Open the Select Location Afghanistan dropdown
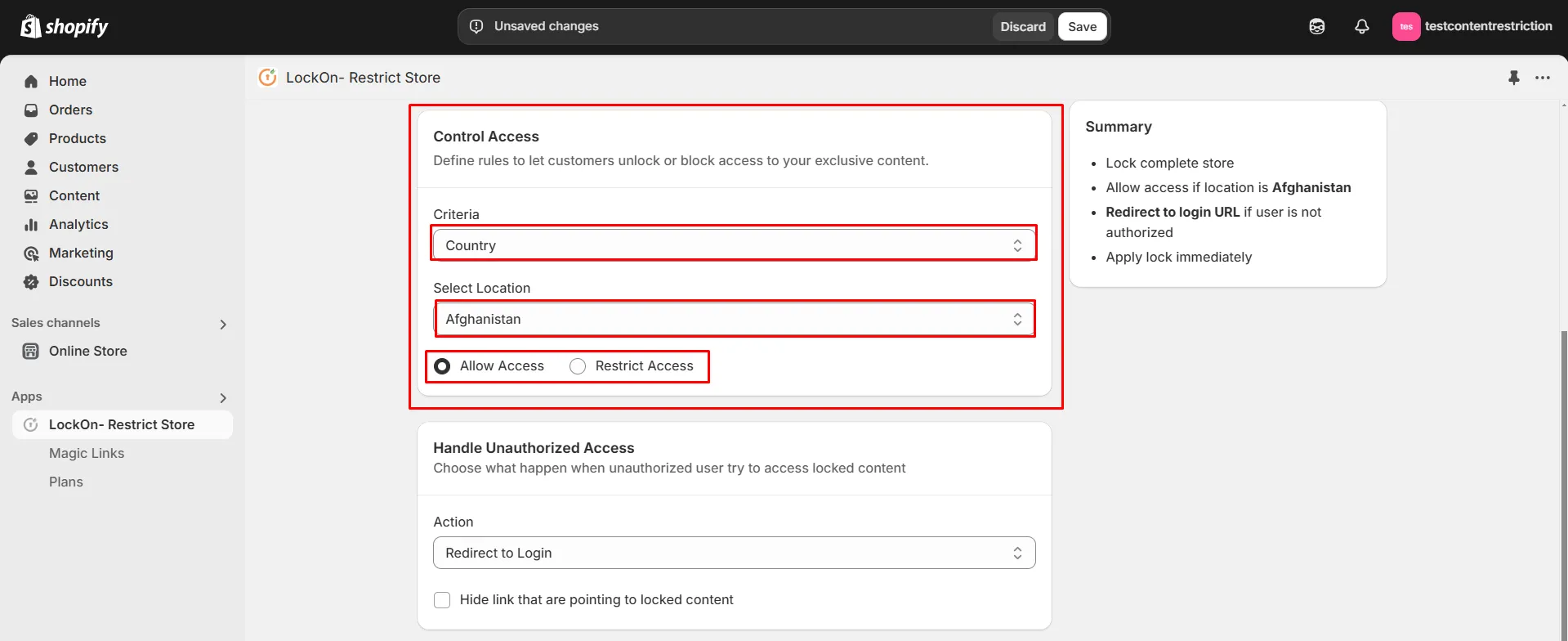This screenshot has height=641, width=1568. click(734, 319)
